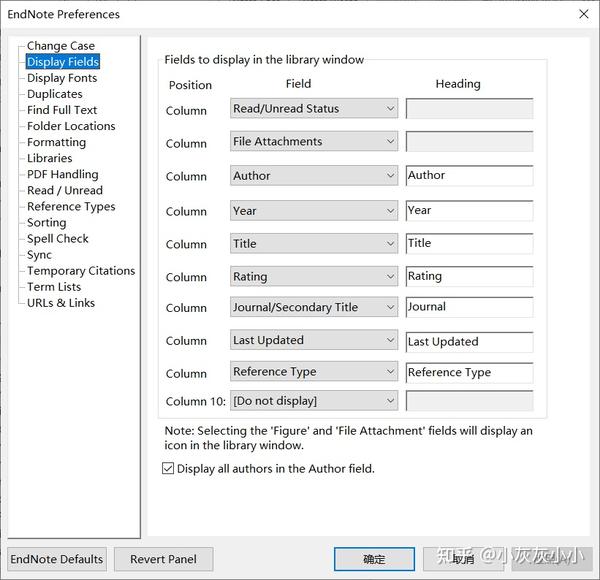Open Folder Locations preferences
The image size is (600, 580).
[71, 126]
